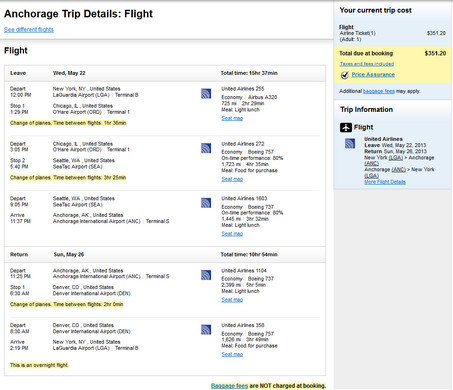Click the 'Wed, May 22' leave date
Image resolution: width=453 pixels, height=390 pixels.
[x=69, y=73]
